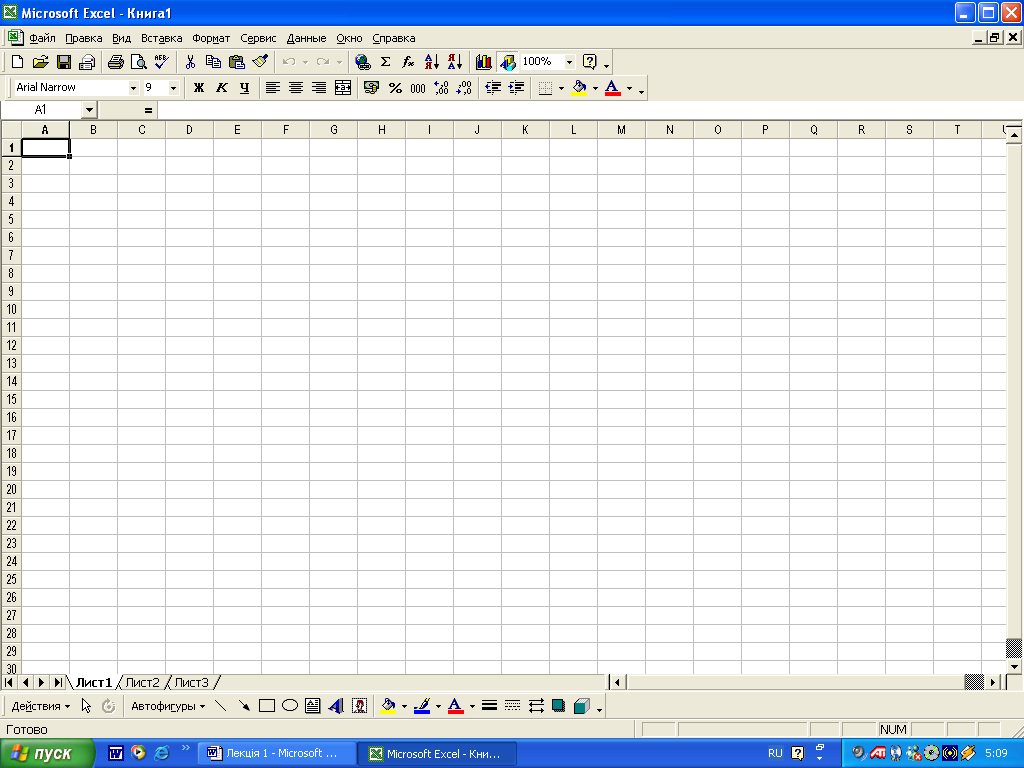Create a new workbook with New icon
The height and width of the screenshot is (768, 1024).
(18, 62)
